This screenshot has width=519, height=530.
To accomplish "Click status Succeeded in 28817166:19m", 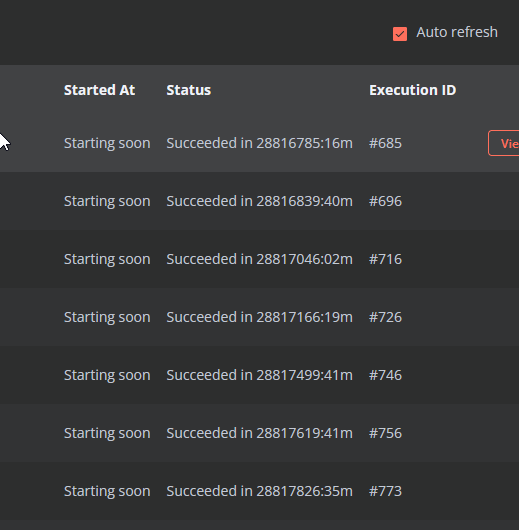I will pos(259,317).
